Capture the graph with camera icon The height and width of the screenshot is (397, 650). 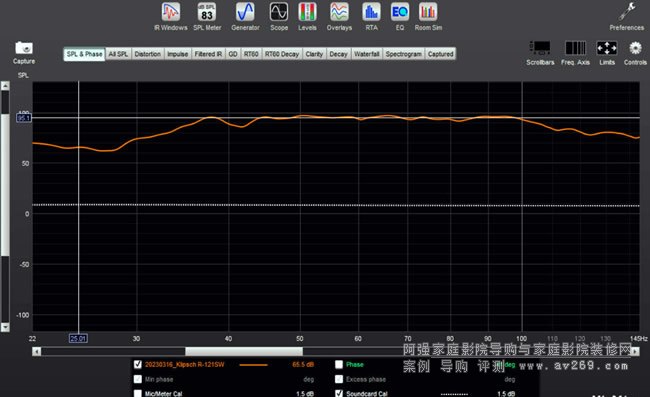pos(24,48)
